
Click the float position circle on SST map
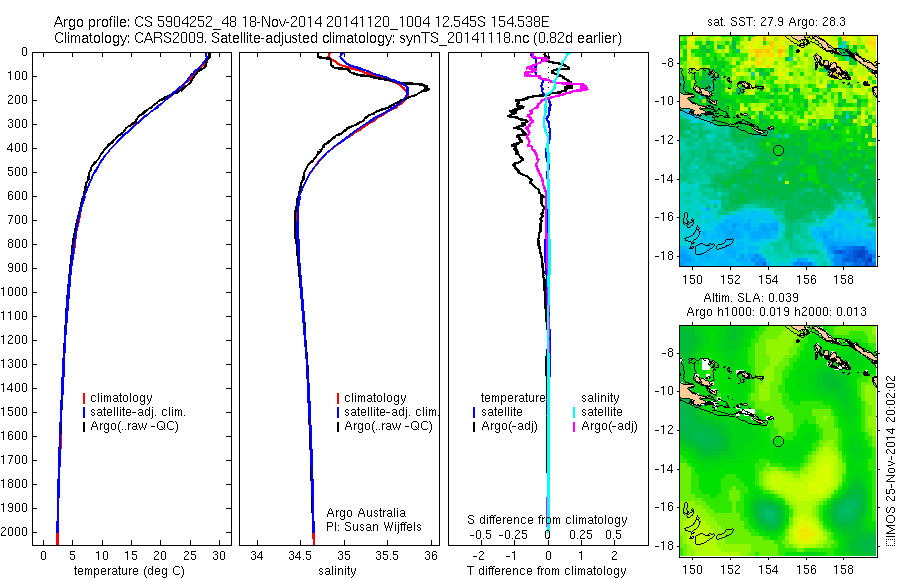tap(778, 150)
